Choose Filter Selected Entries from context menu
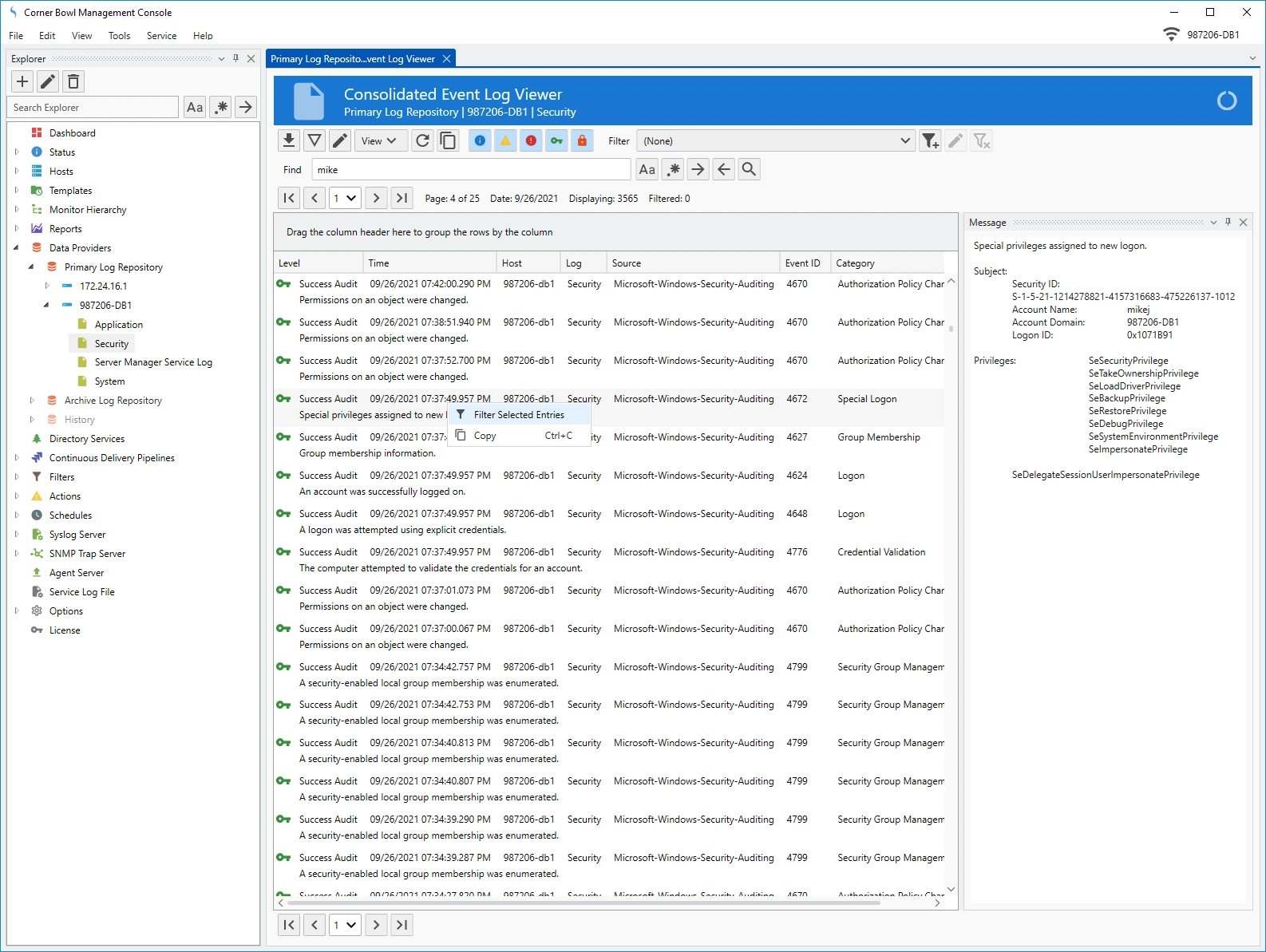 pyautogui.click(x=519, y=415)
